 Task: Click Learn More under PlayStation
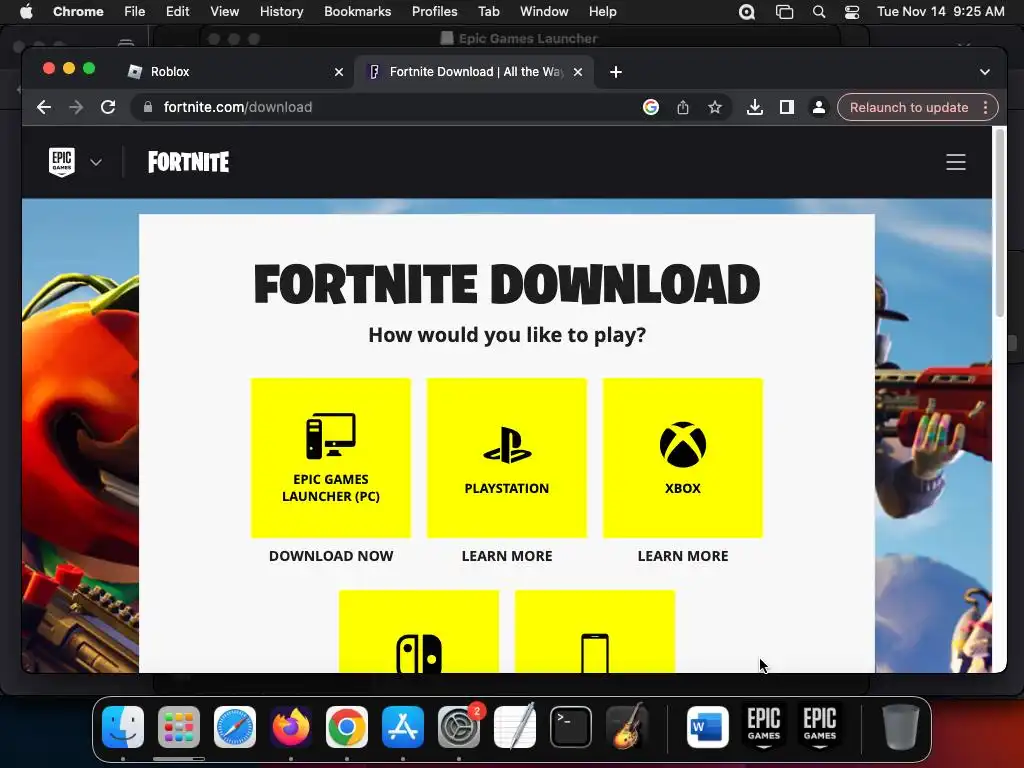click(x=507, y=556)
